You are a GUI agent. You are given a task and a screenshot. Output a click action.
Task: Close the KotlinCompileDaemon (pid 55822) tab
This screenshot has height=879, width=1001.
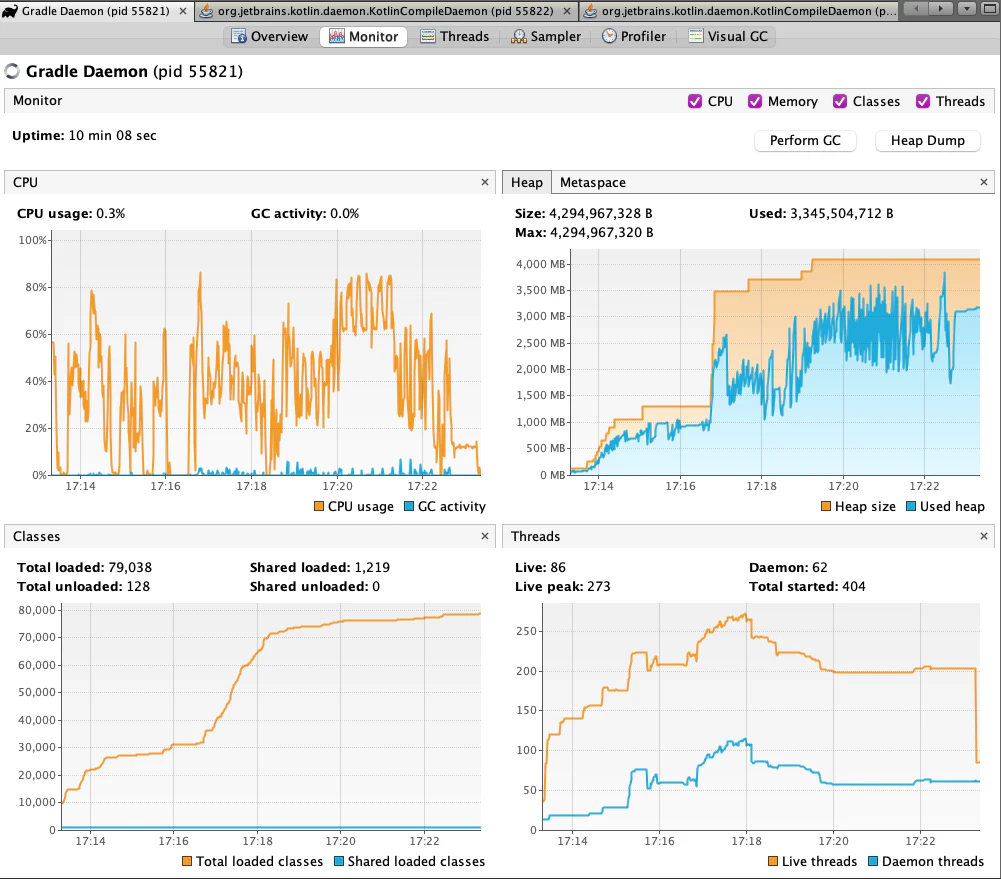[x=567, y=11]
